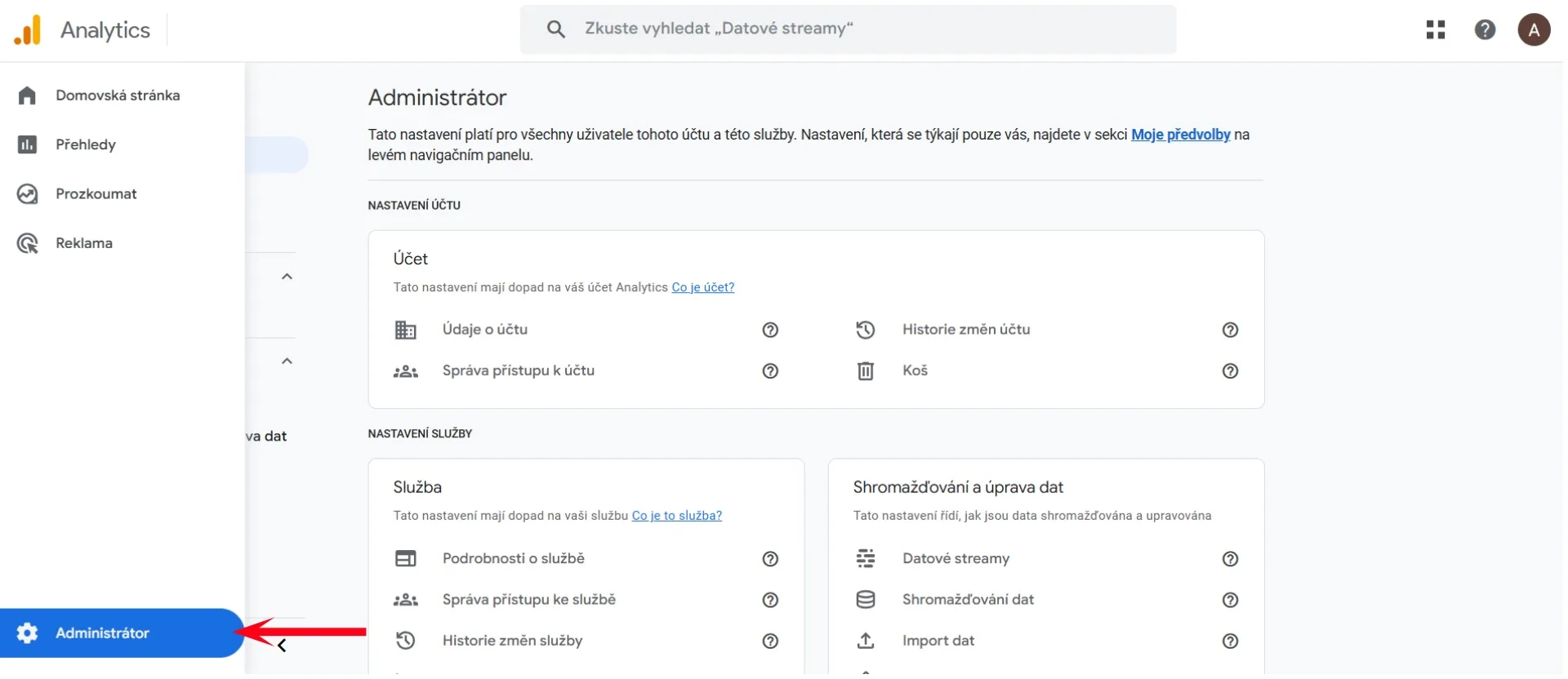This screenshot has width=1568, height=679.
Task: Click the Reklama advertising icon
Action: [x=27, y=243]
